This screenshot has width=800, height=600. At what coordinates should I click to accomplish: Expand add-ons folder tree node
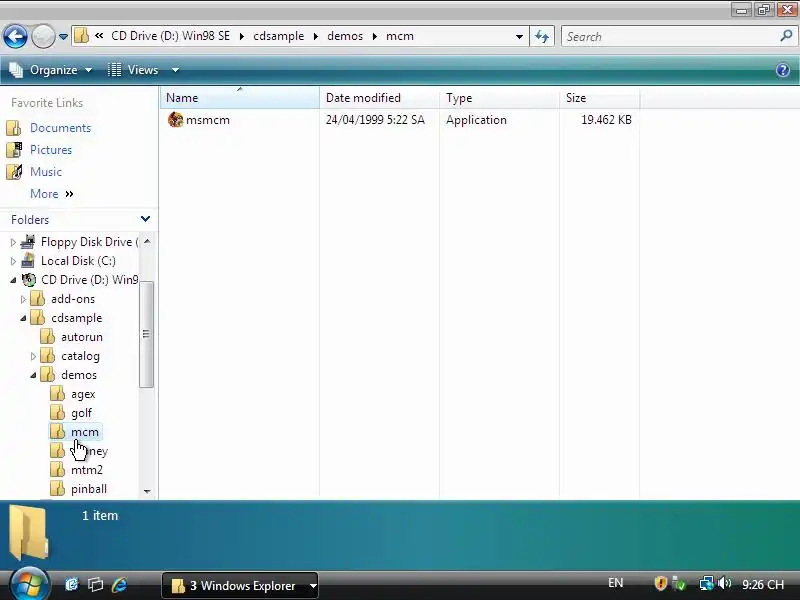pos(23,299)
